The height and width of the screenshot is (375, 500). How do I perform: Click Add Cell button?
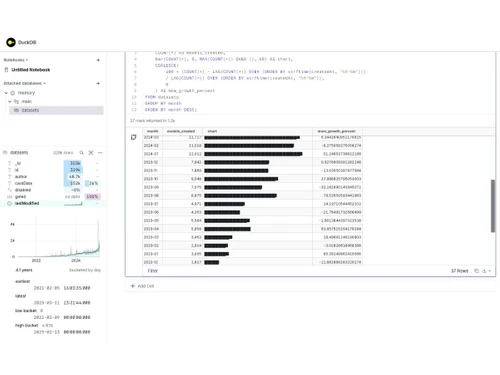coord(142,286)
